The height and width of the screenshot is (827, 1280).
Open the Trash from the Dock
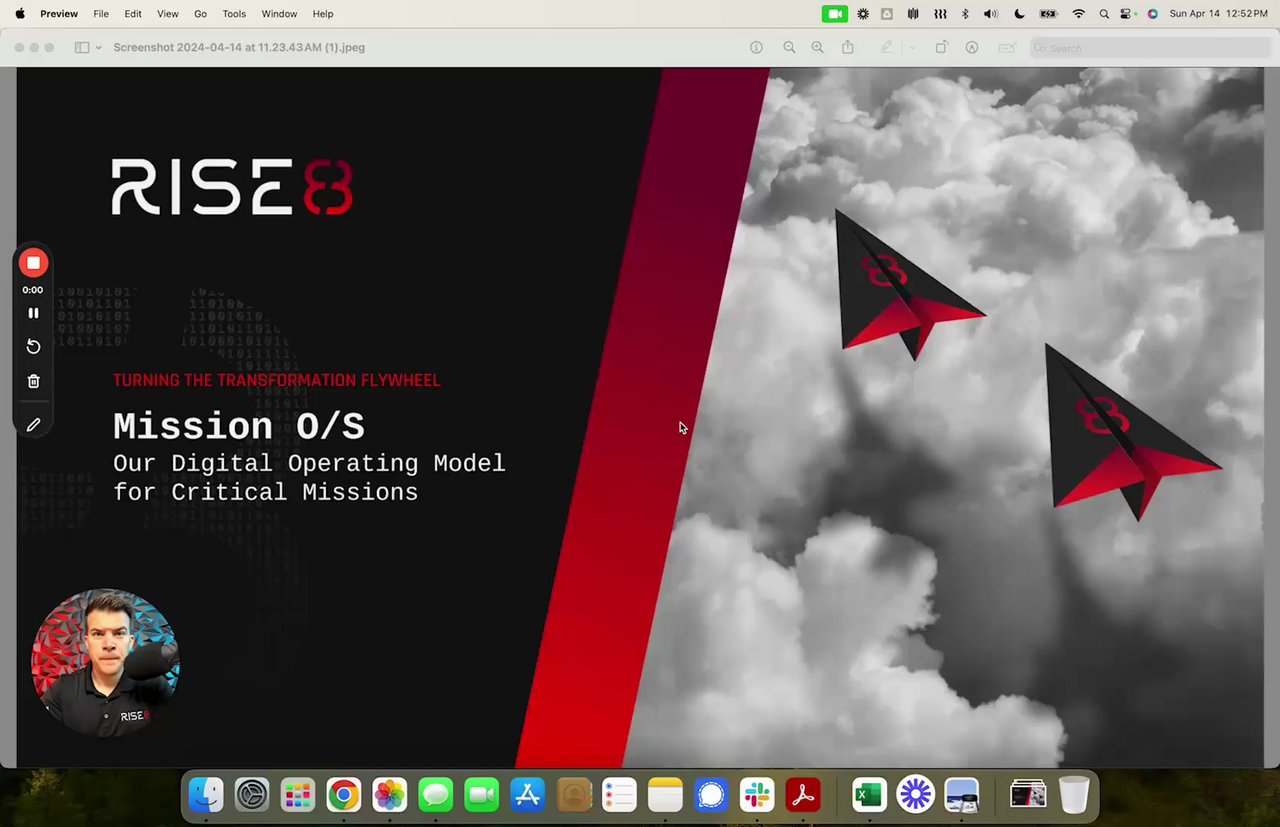[x=1074, y=795]
